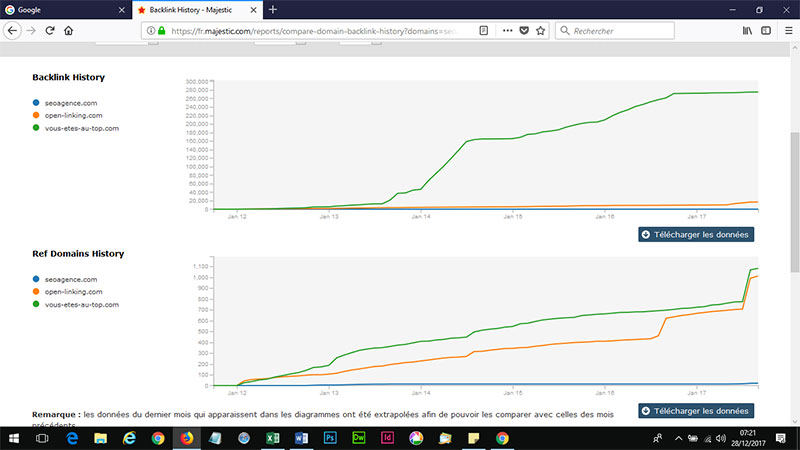Screen dimensions: 800x450
Task: Launch Microsoft Edge from taskbar
Action: [x=72, y=438]
